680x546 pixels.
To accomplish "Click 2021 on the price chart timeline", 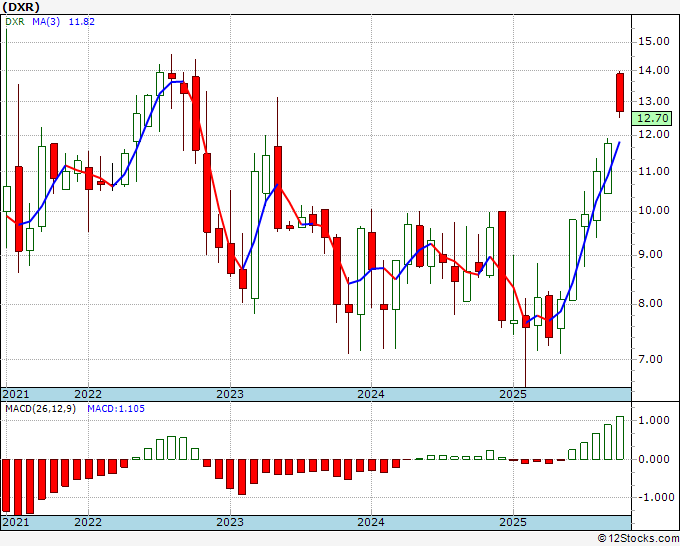I will coord(16,394).
